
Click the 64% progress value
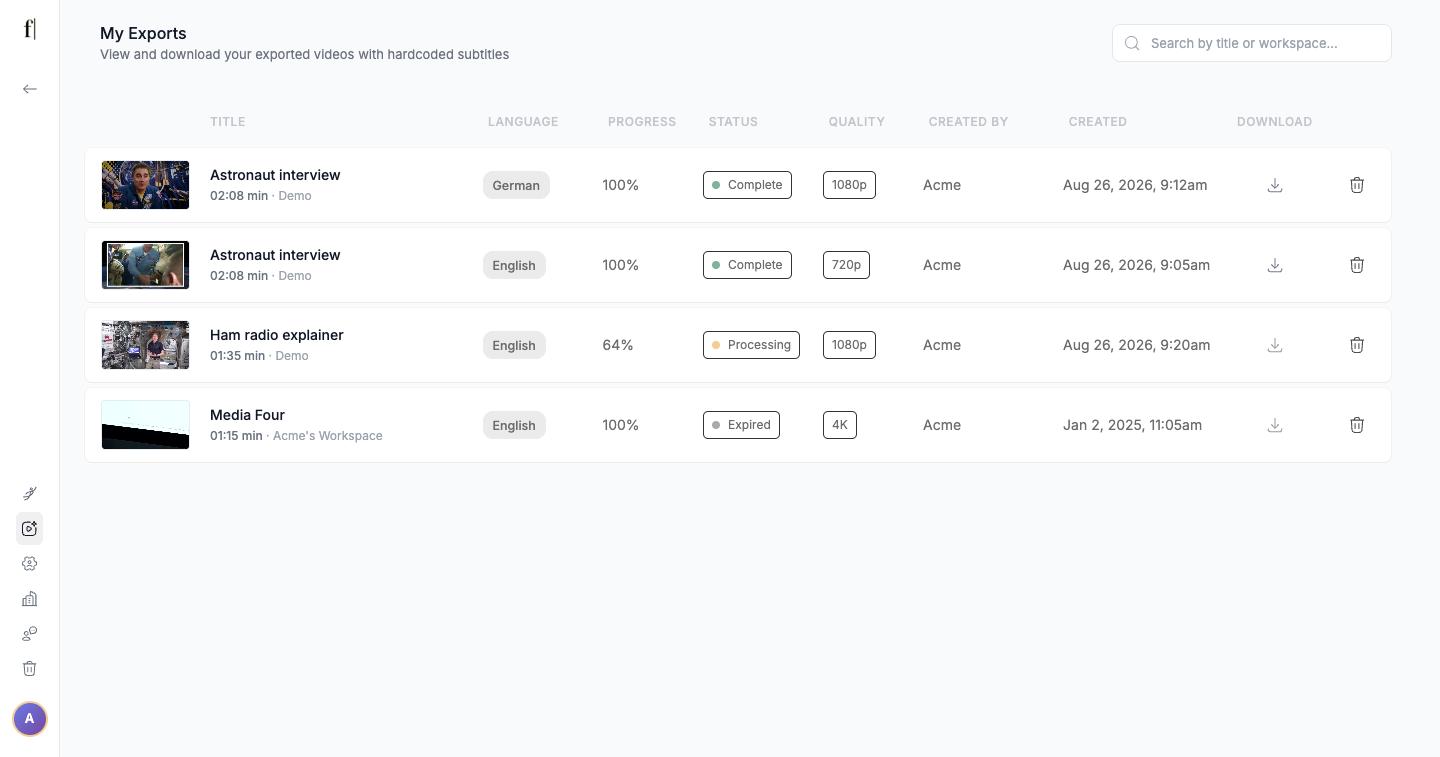618,345
